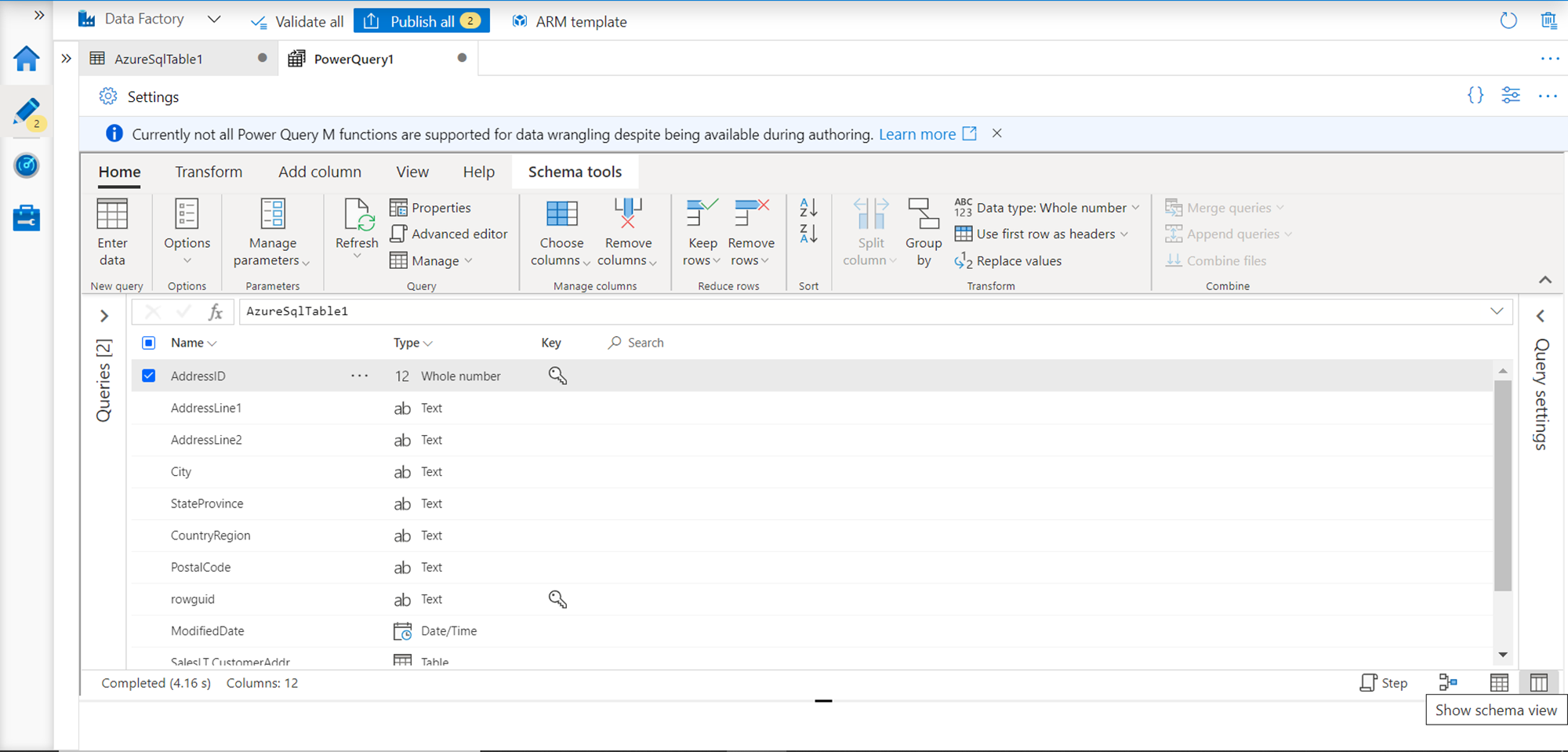The height and width of the screenshot is (752, 1568).
Task: Click Replace values in Transform group
Action: pos(1008,261)
